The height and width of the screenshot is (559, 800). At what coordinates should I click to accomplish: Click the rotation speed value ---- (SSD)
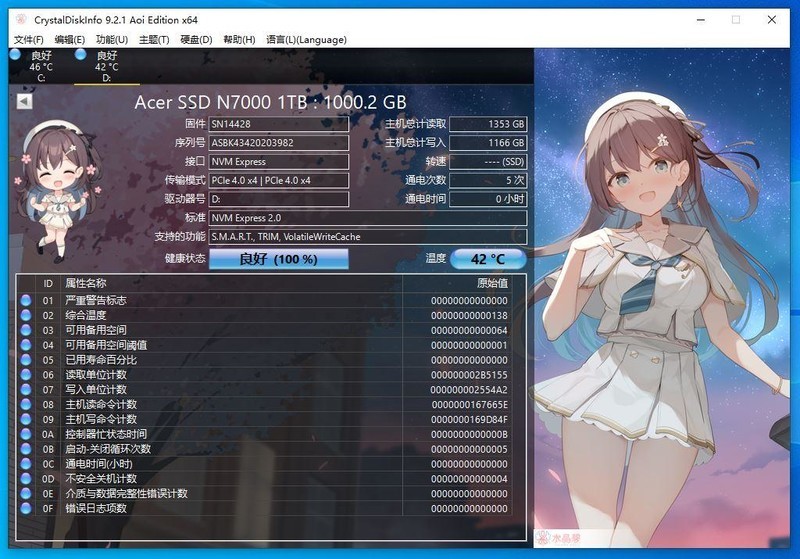click(x=488, y=162)
